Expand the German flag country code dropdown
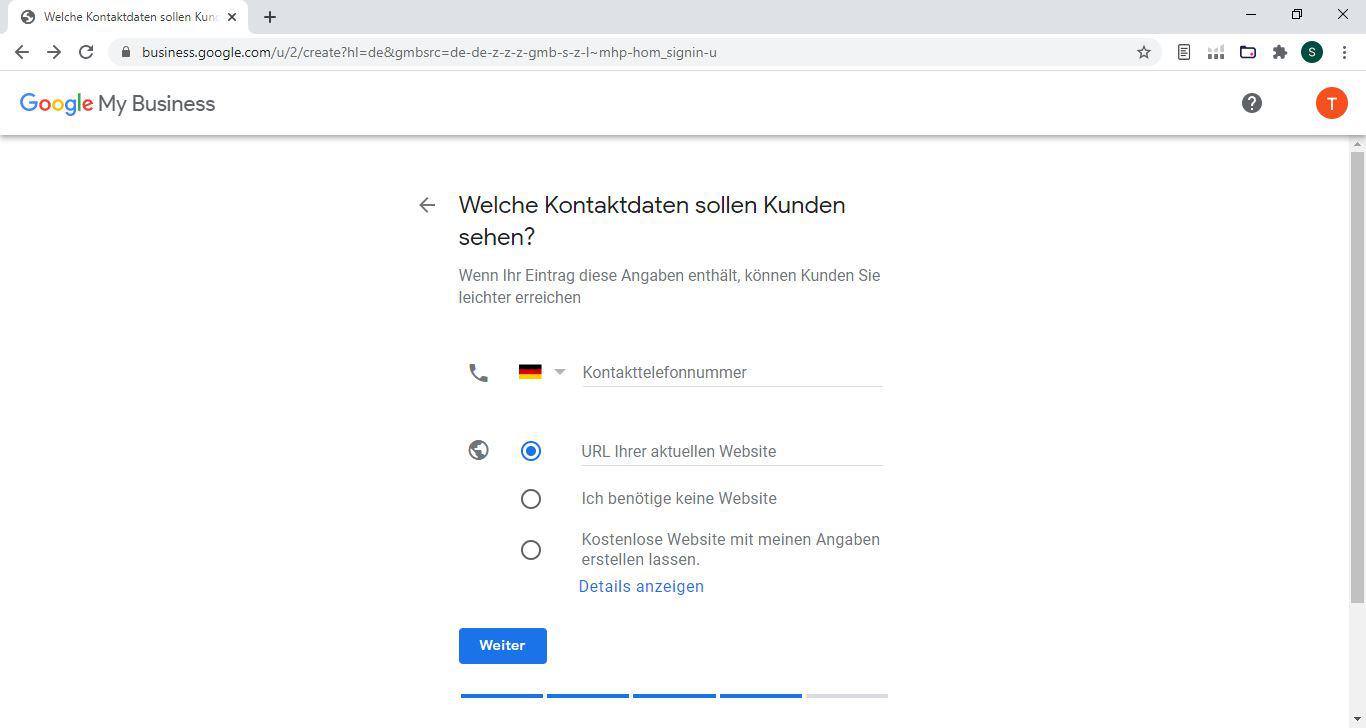1366x728 pixels. 542,372
